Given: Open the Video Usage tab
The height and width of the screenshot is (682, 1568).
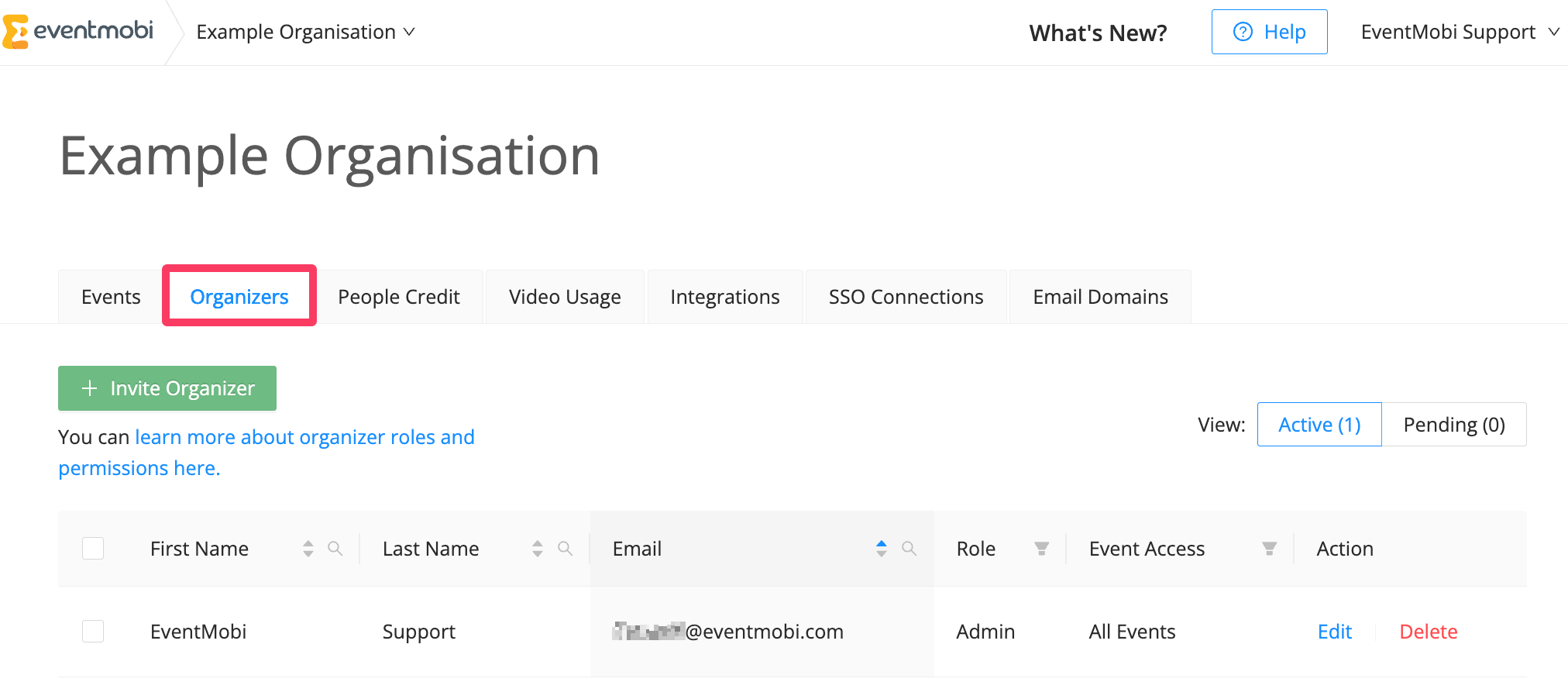Looking at the screenshot, I should 566,297.
